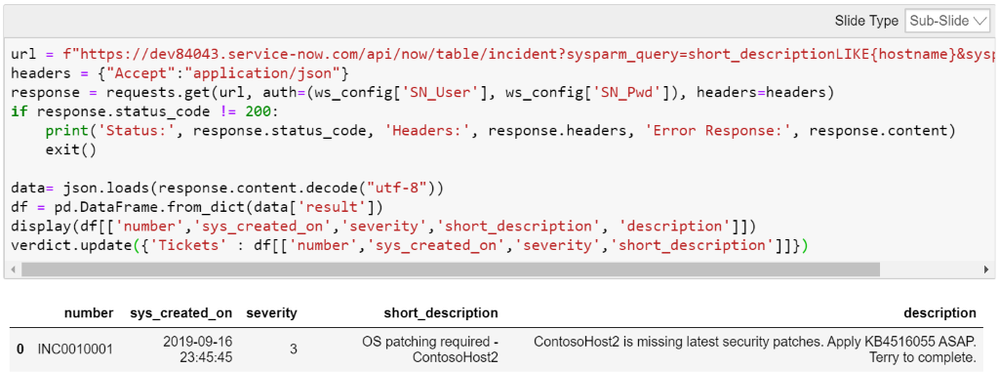Click the display(df[[...]]) line
Image resolution: width=999 pixels, height=378 pixels.
pyautogui.click(x=384, y=226)
